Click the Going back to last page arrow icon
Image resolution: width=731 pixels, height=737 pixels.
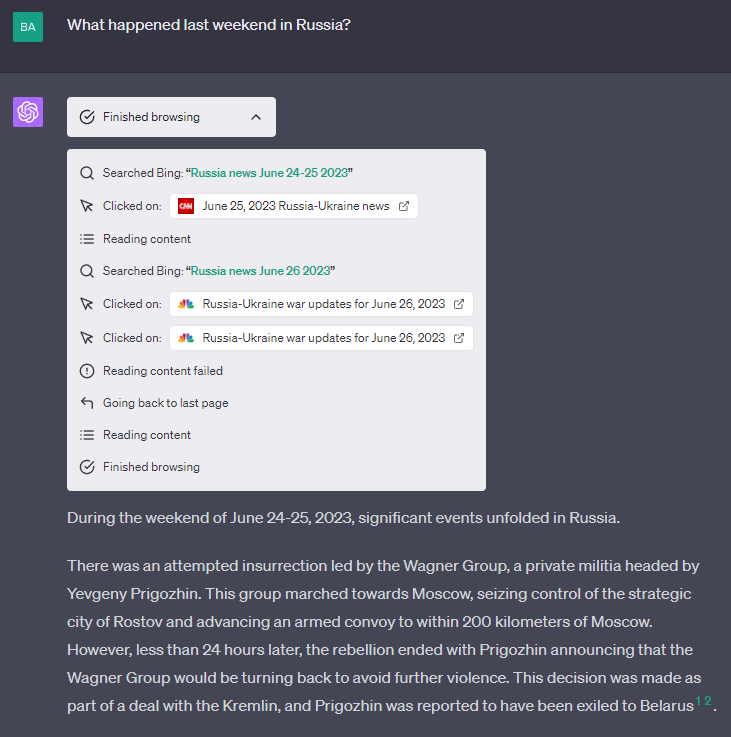(87, 403)
